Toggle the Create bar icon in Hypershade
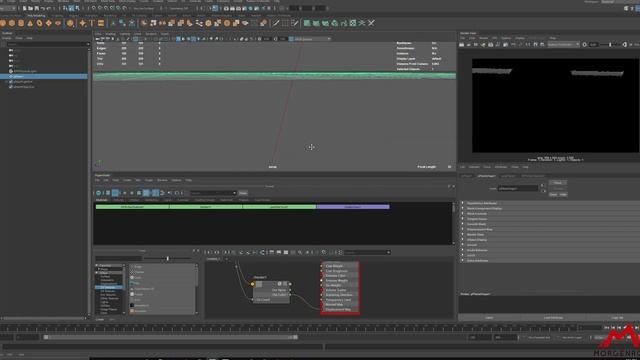 click(98, 193)
